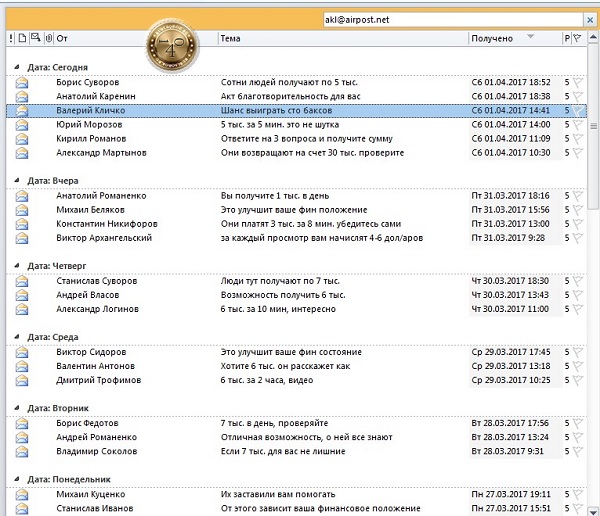This screenshot has height=516, width=600.
Task: Toggle follow-up flag on Анатолий Романенко message
Action: (x=578, y=196)
